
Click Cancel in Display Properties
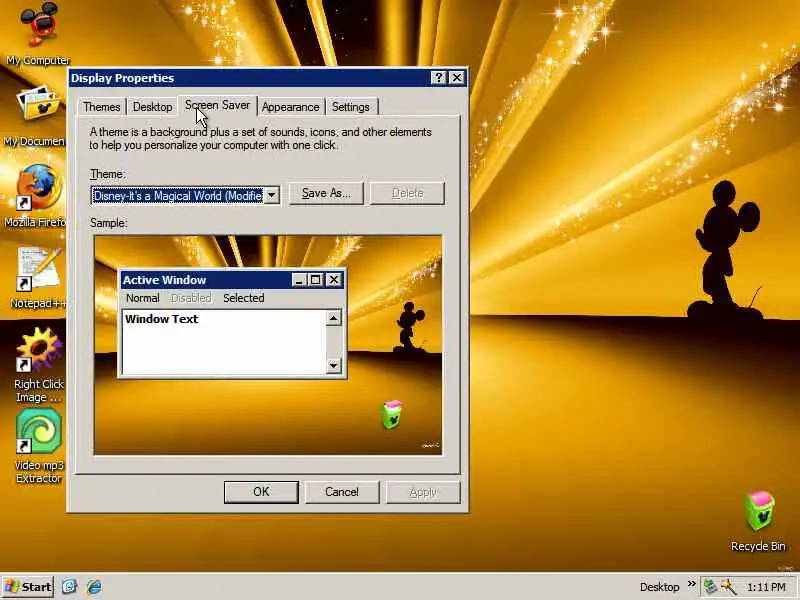click(x=342, y=492)
